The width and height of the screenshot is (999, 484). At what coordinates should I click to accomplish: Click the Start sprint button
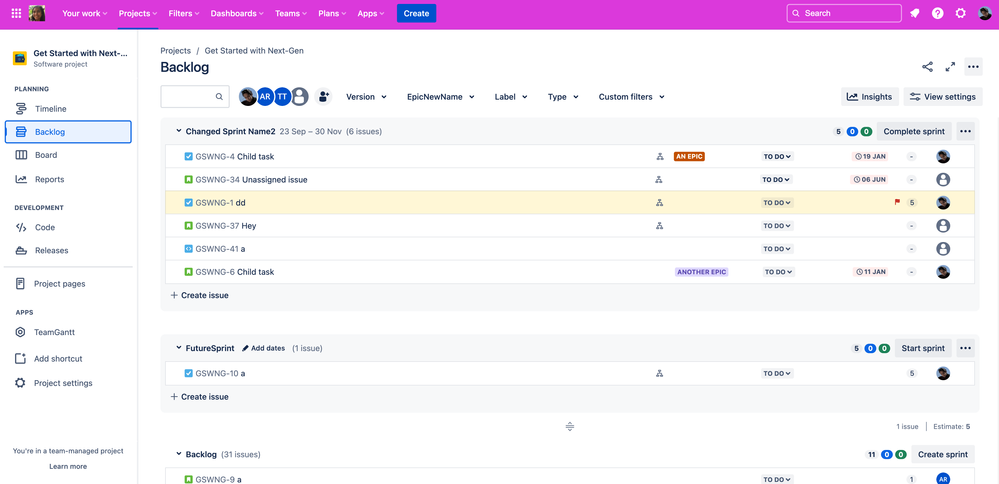[923, 348]
